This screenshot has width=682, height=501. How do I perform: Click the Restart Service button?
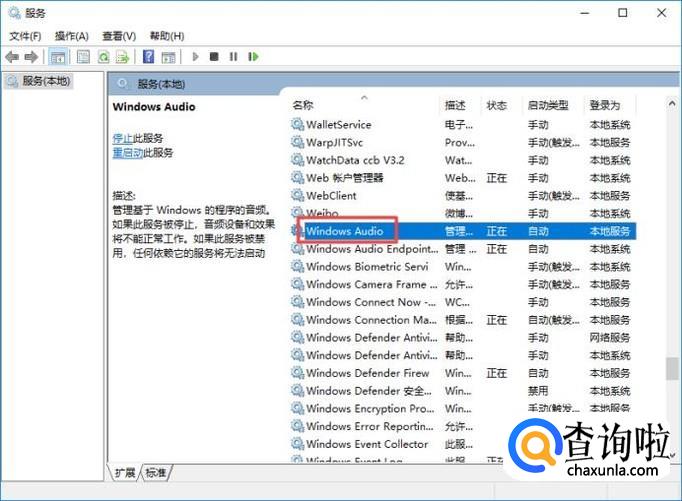(x=253, y=57)
